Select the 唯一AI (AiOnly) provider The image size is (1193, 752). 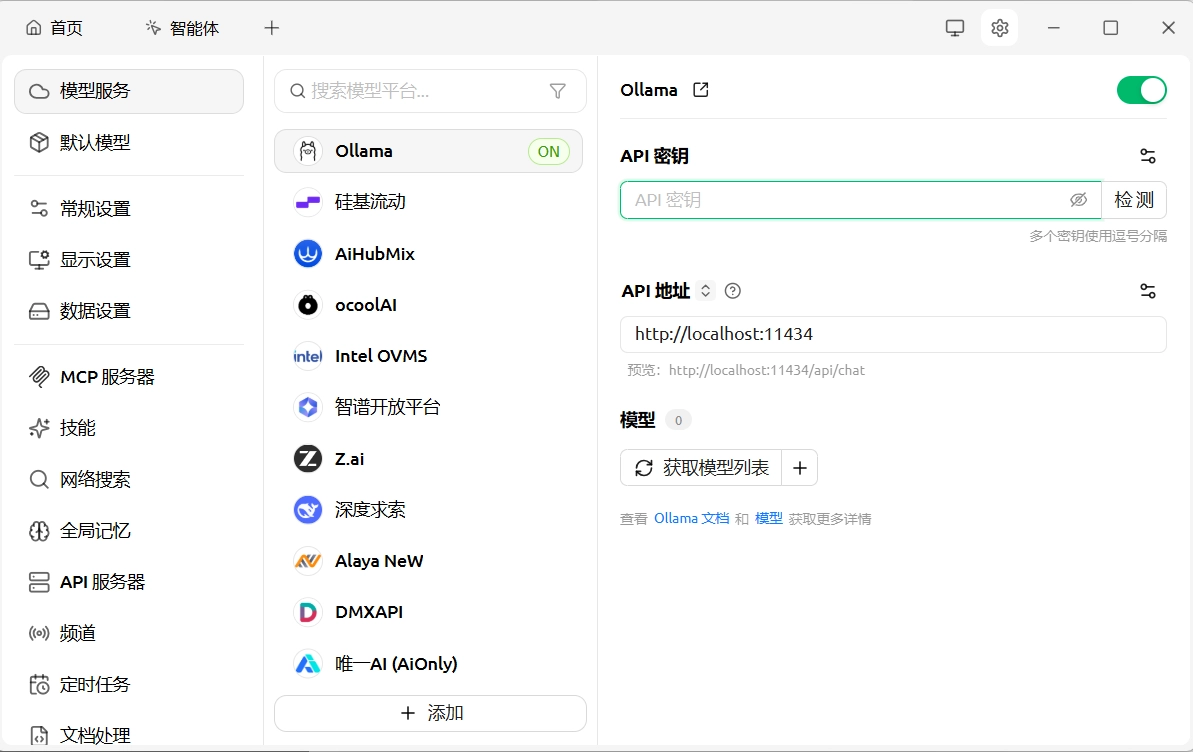(428, 664)
